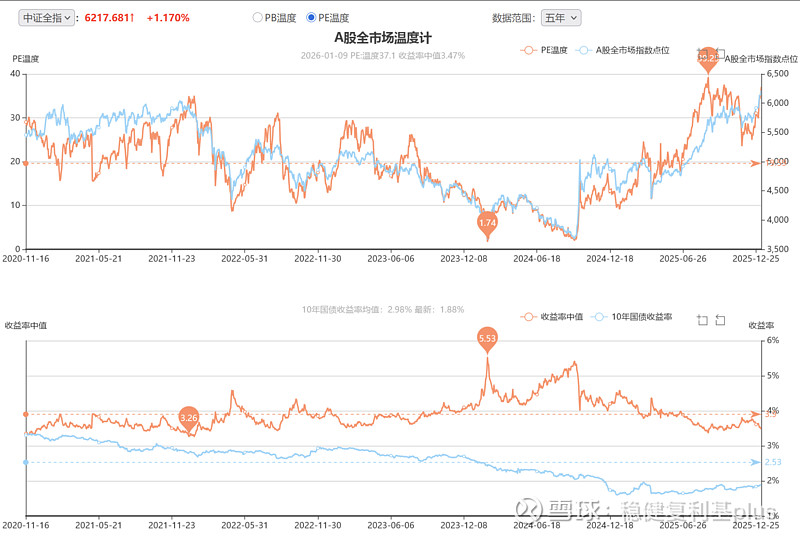The height and width of the screenshot is (536, 800).
Task: Click the 1.74 minimum marker pin
Action: [x=488, y=225]
